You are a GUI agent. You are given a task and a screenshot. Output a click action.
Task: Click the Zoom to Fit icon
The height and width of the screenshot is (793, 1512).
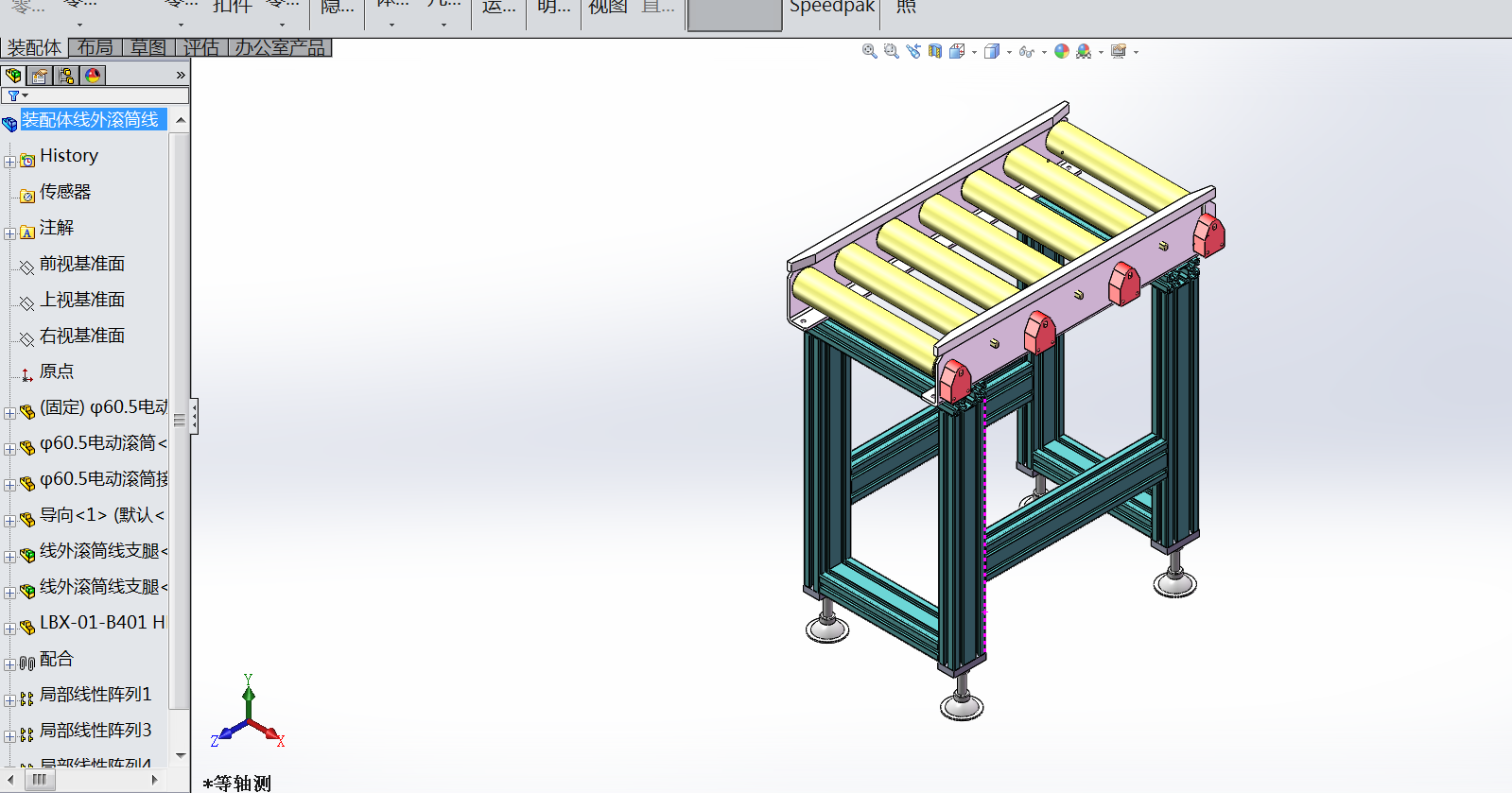click(x=869, y=51)
